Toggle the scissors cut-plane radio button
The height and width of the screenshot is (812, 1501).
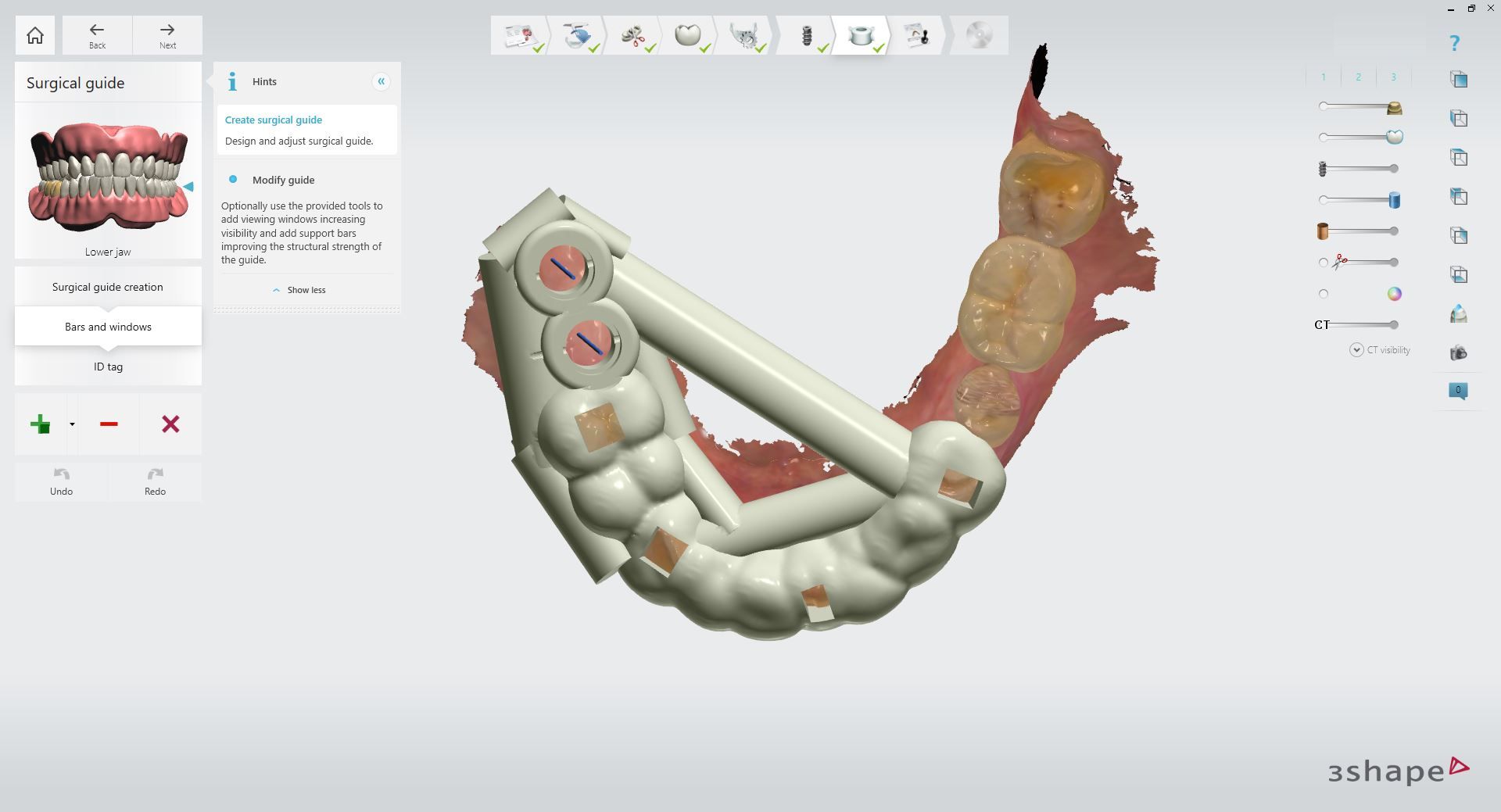(1324, 263)
